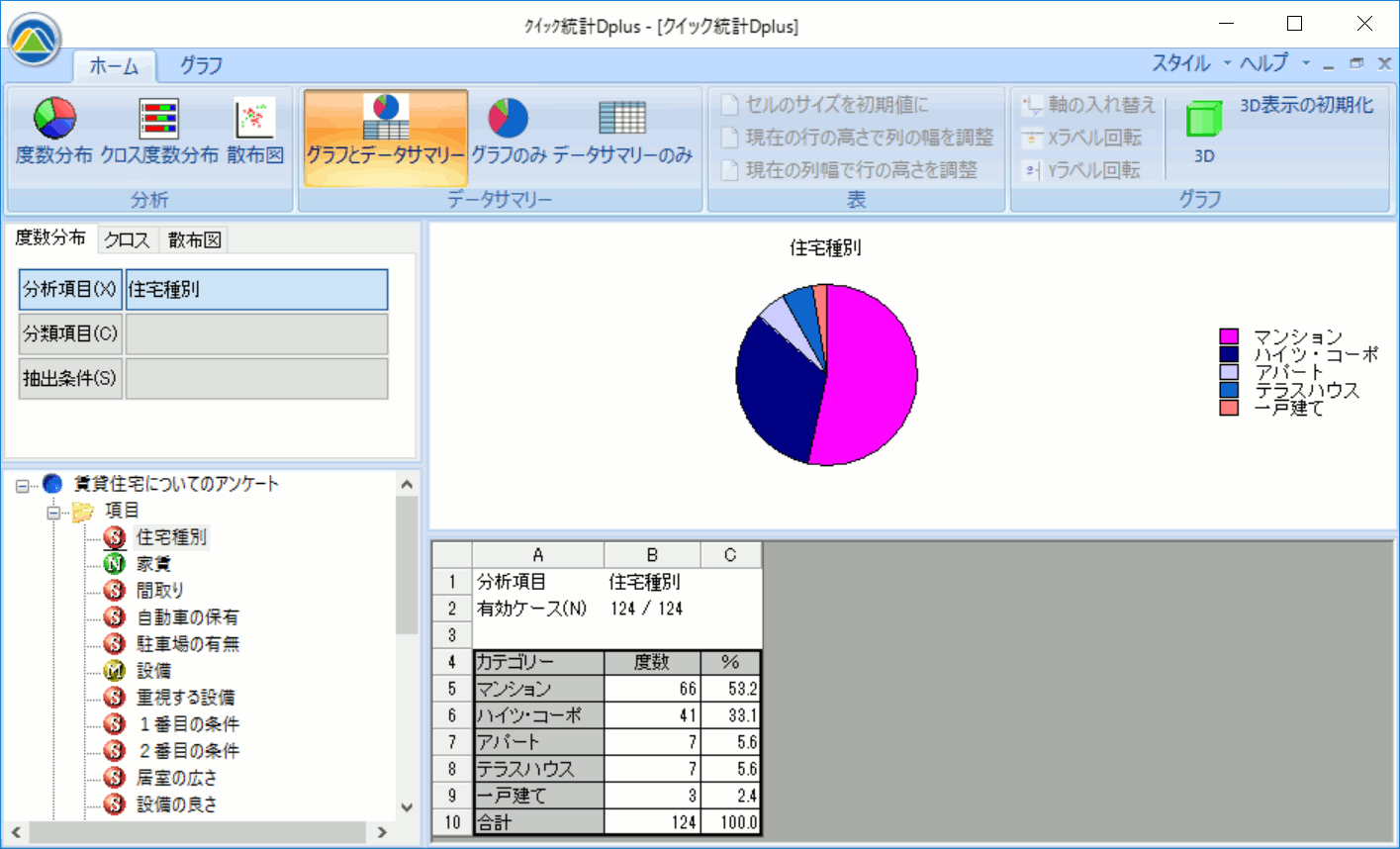Open the クロス度数分布 cross-tabulation tool
1400x849 pixels.
coord(159,132)
